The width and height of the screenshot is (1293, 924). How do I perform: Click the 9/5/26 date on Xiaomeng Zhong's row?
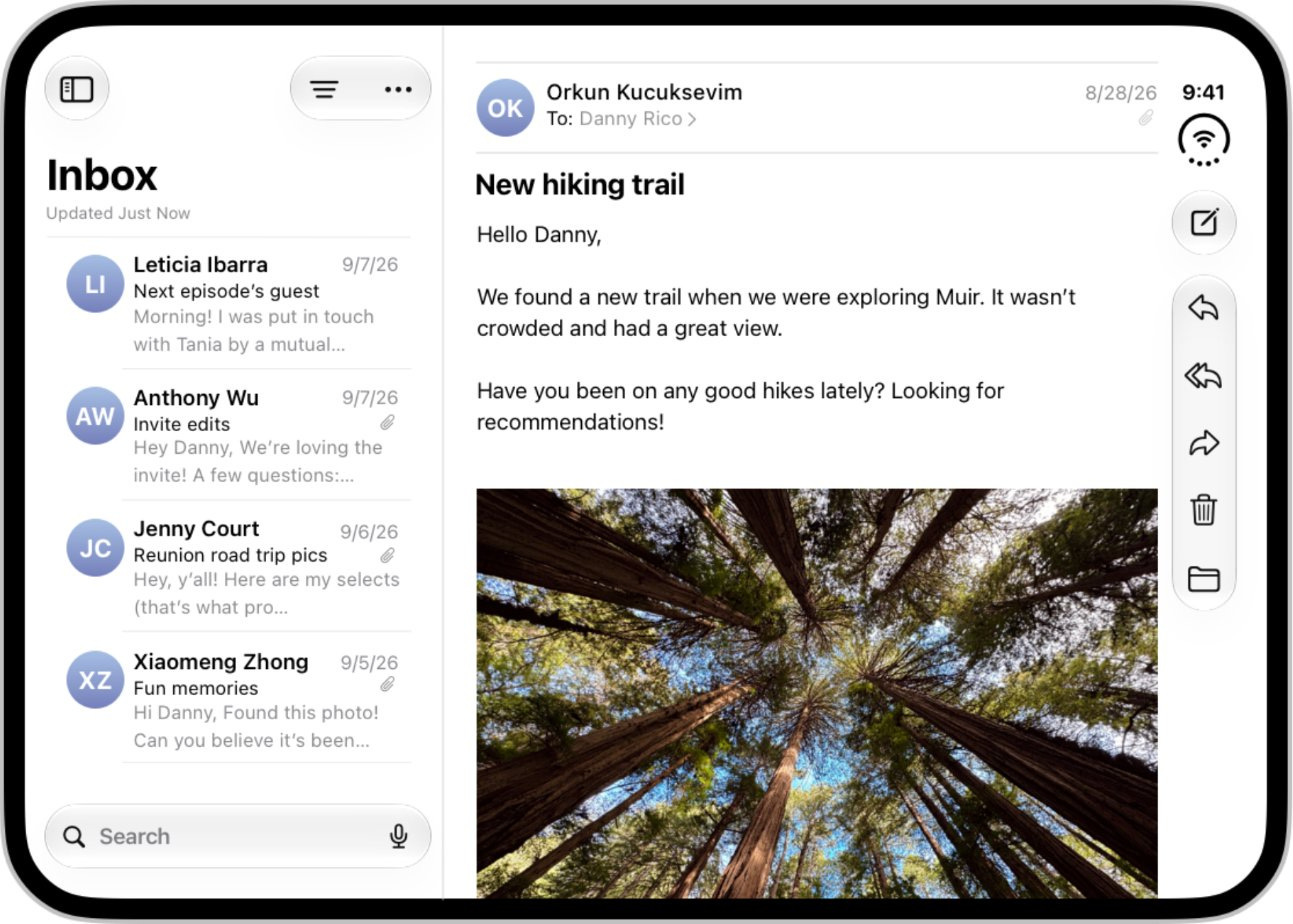pos(369,663)
